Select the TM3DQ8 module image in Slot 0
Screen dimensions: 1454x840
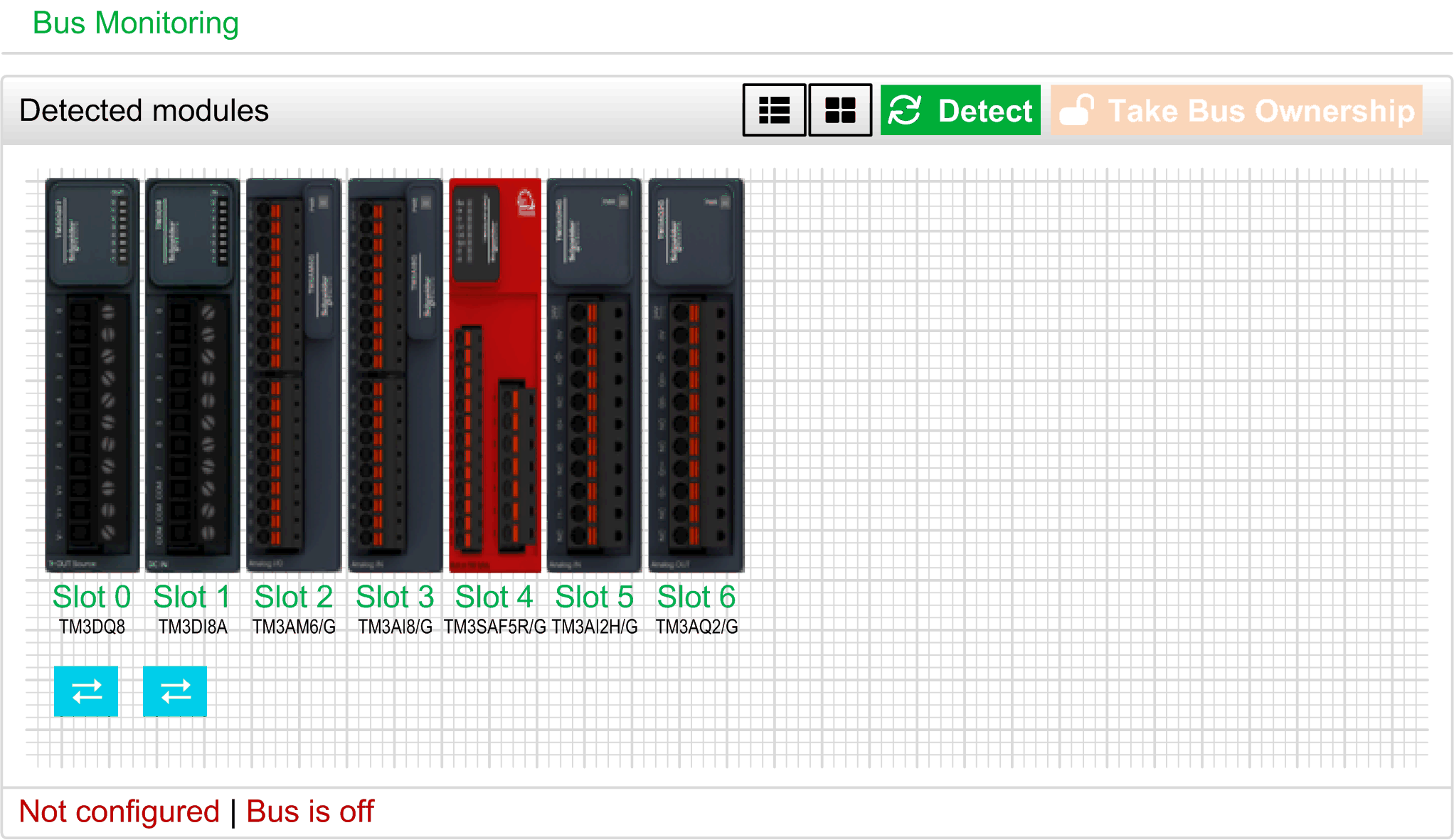point(92,375)
